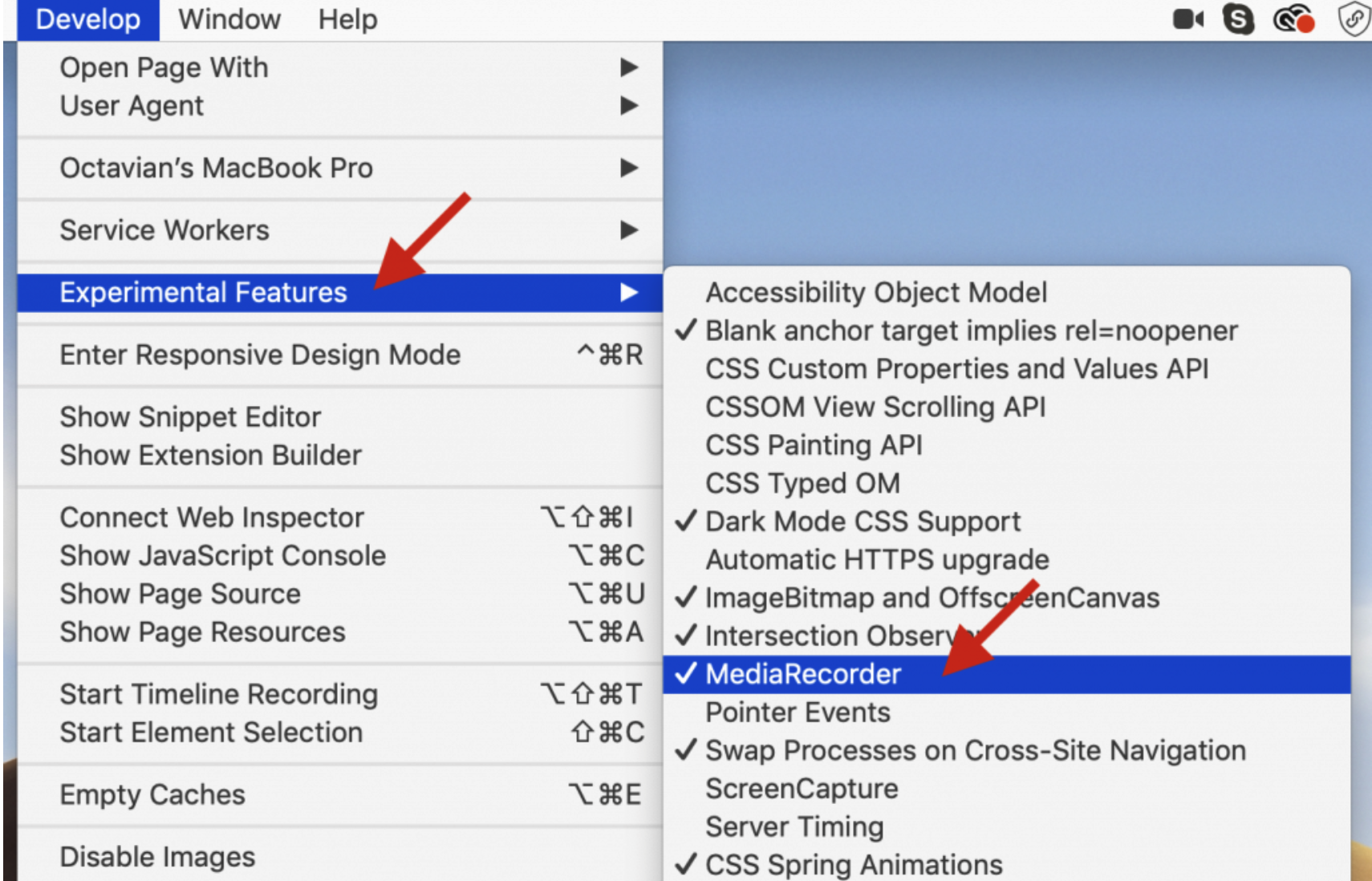
Task: Select Empty Caches
Action: point(340,794)
